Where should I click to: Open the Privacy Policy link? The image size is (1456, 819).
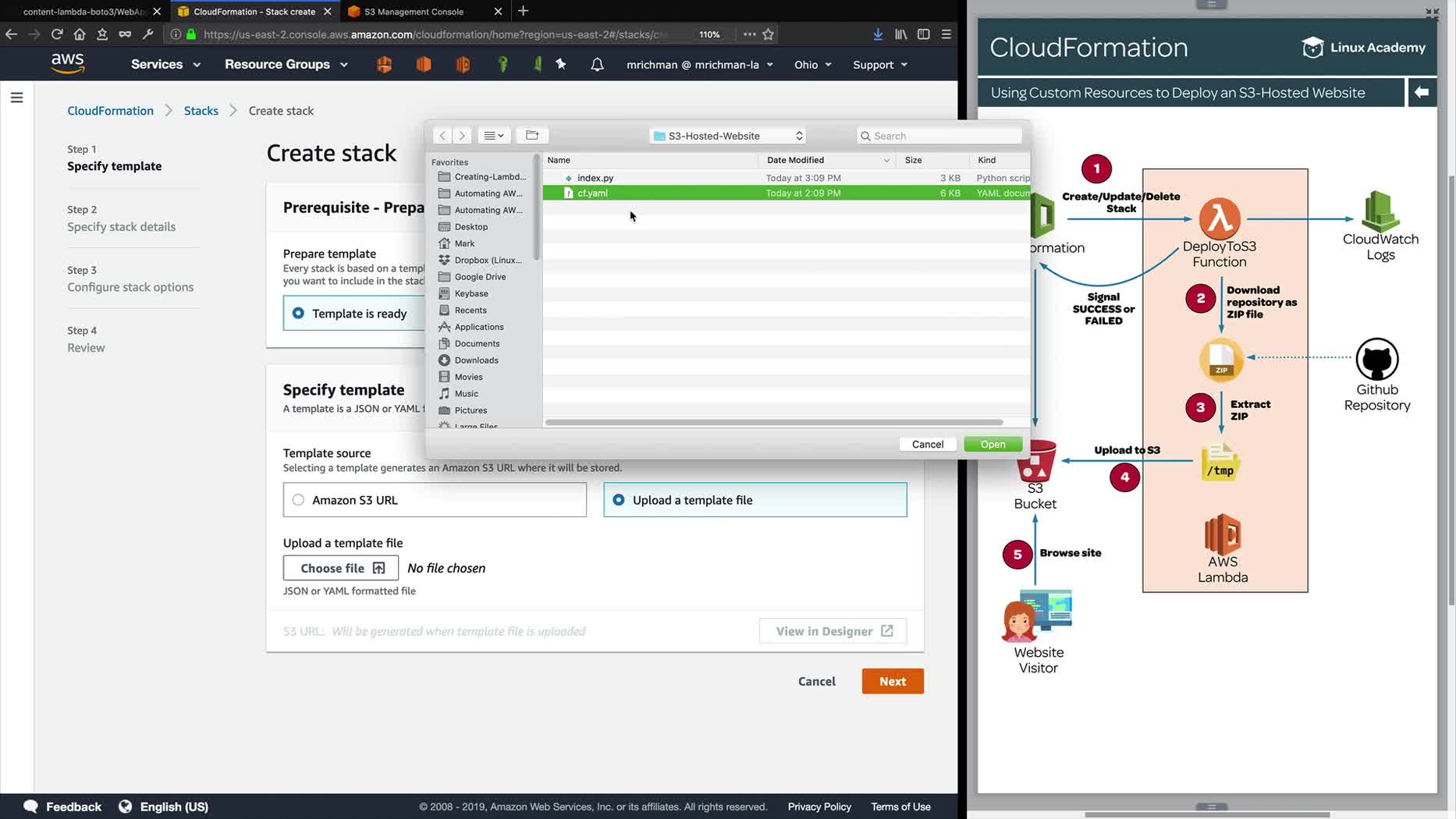819,807
